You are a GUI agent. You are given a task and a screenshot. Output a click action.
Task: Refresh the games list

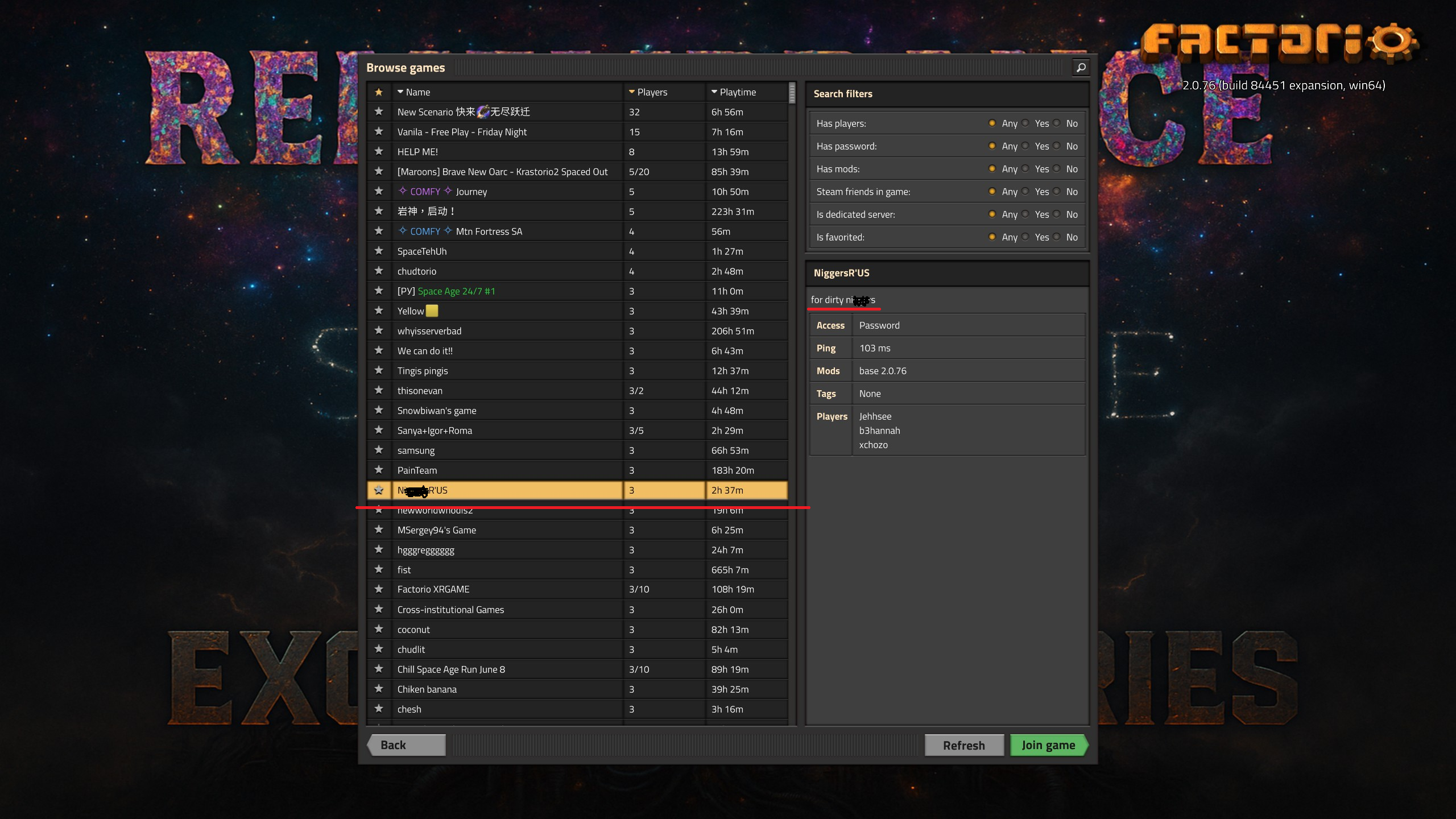point(964,745)
